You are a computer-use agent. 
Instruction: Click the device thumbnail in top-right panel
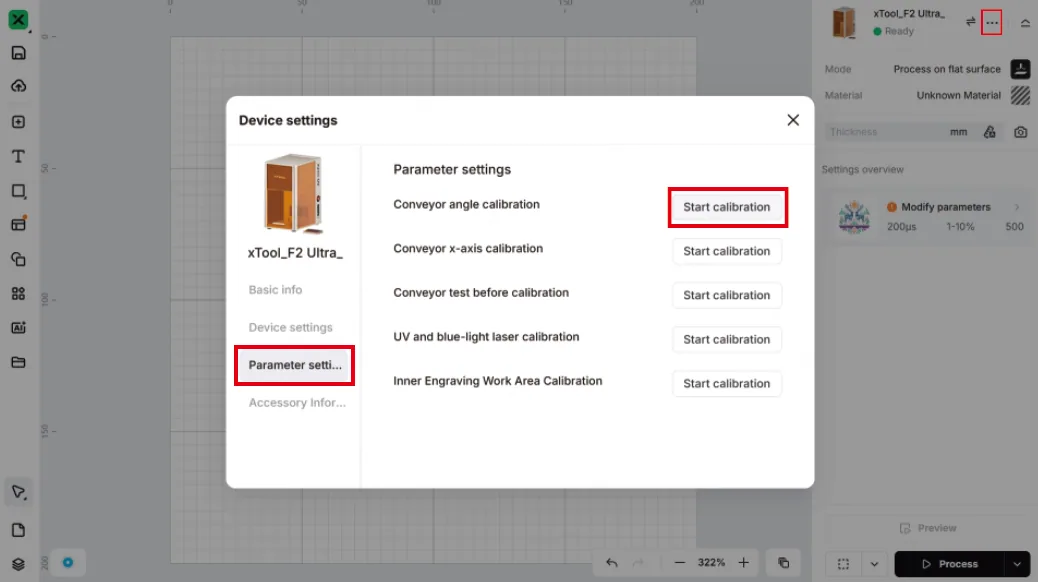pyautogui.click(x=844, y=23)
